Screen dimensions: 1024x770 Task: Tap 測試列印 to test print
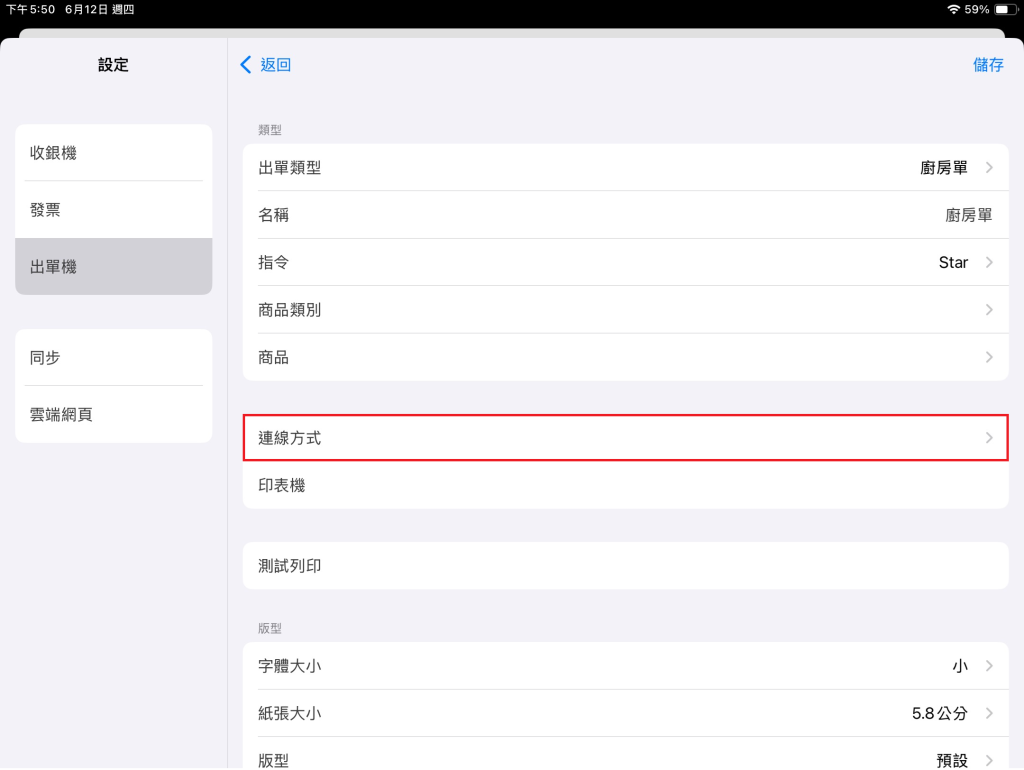pos(626,566)
